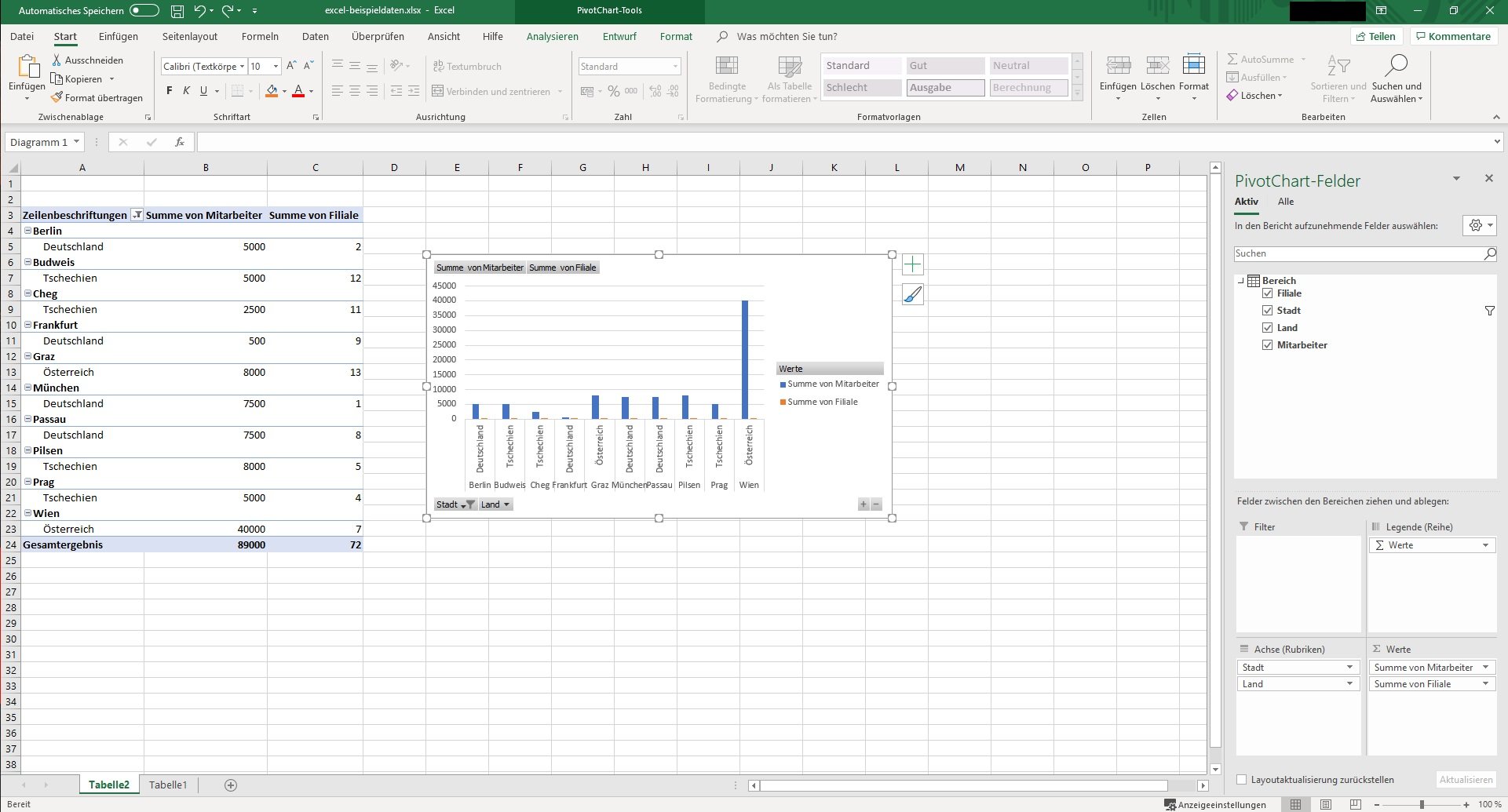Click the Ausschneiden scissors icon
Image resolution: width=1508 pixels, height=812 pixels.
(x=57, y=60)
